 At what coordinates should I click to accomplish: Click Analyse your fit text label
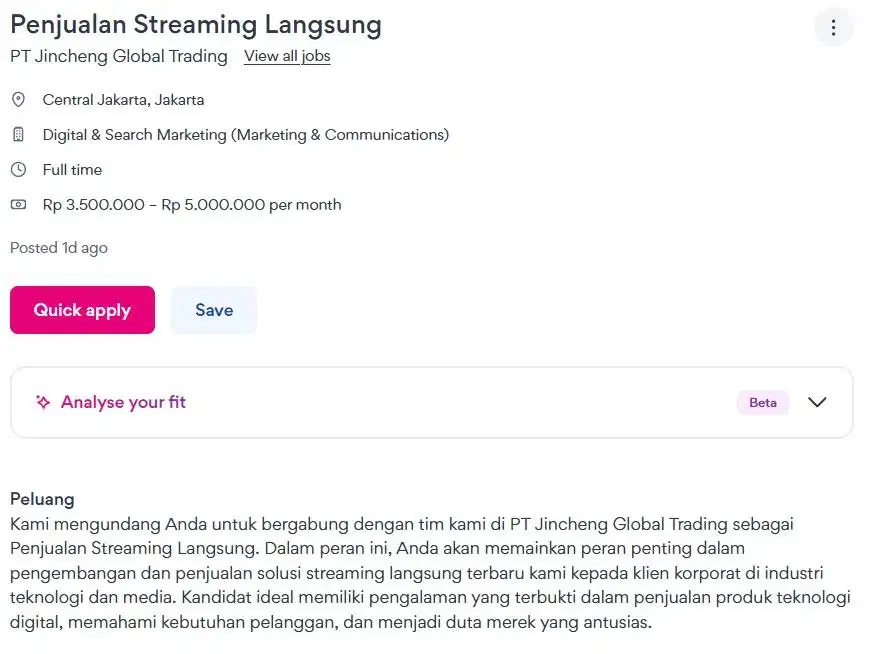pyautogui.click(x=123, y=402)
